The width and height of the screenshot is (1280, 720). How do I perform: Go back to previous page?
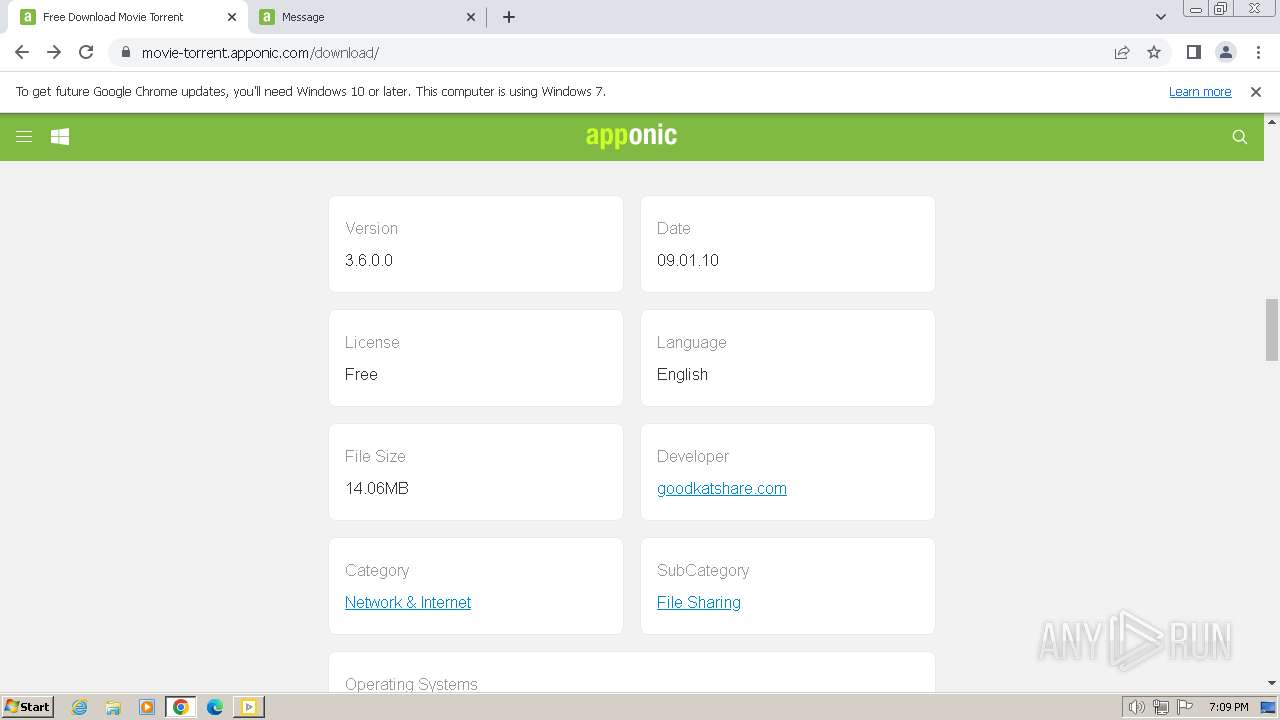22,52
